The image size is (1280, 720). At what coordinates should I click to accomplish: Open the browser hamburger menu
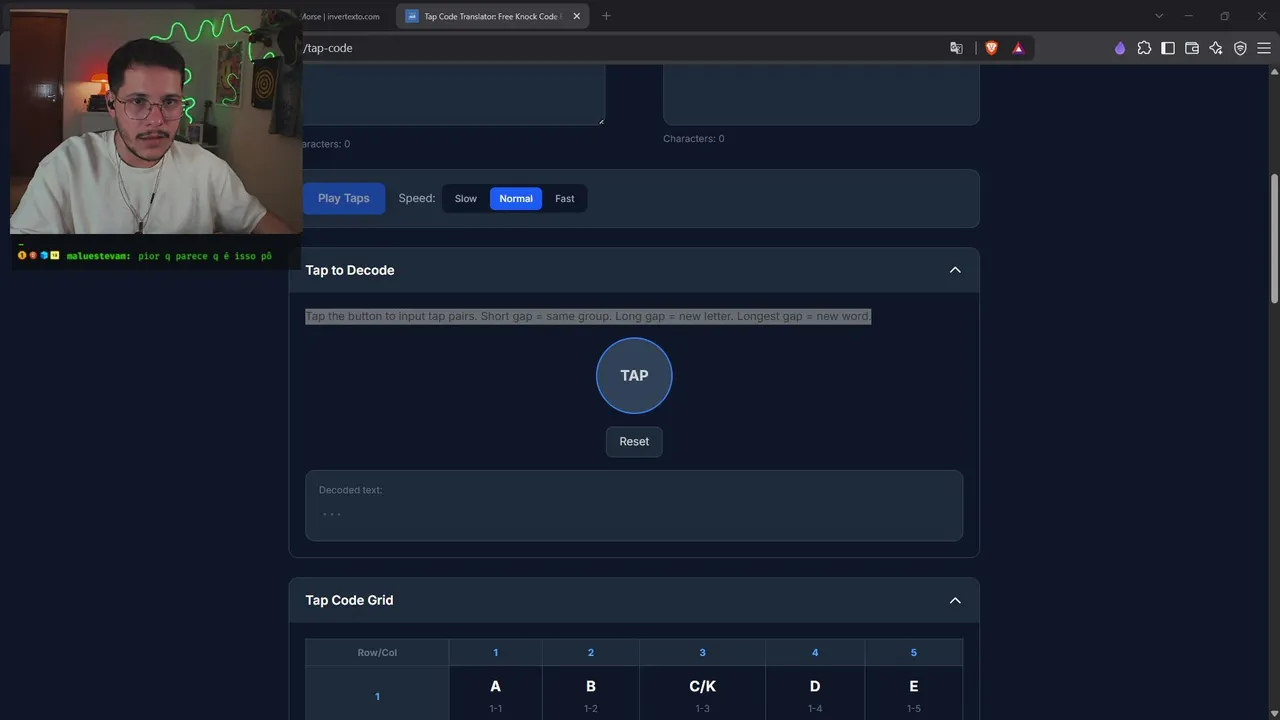[x=1264, y=48]
